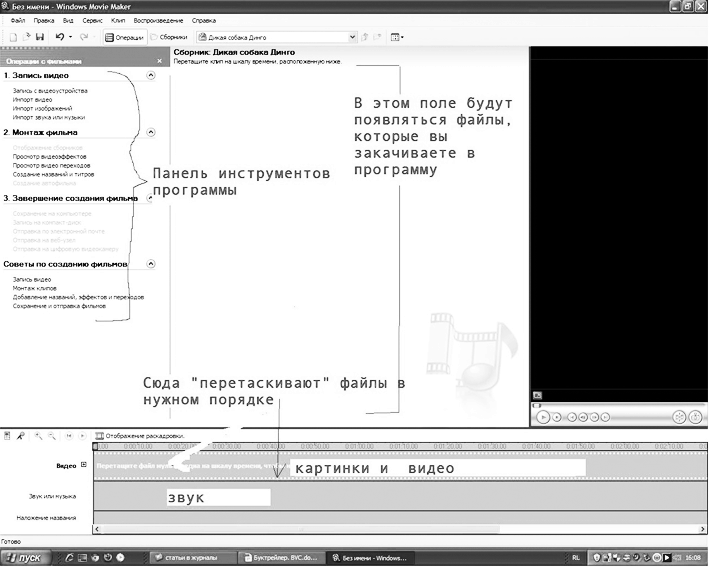
Task: Click the Save project toolbar icon
Action: click(x=38, y=37)
